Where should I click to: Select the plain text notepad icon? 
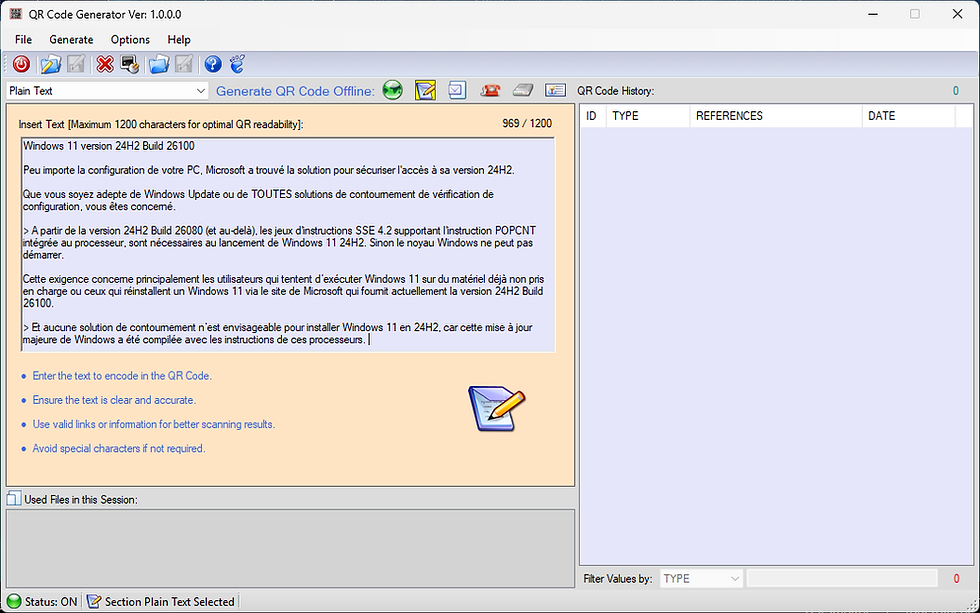click(425, 91)
